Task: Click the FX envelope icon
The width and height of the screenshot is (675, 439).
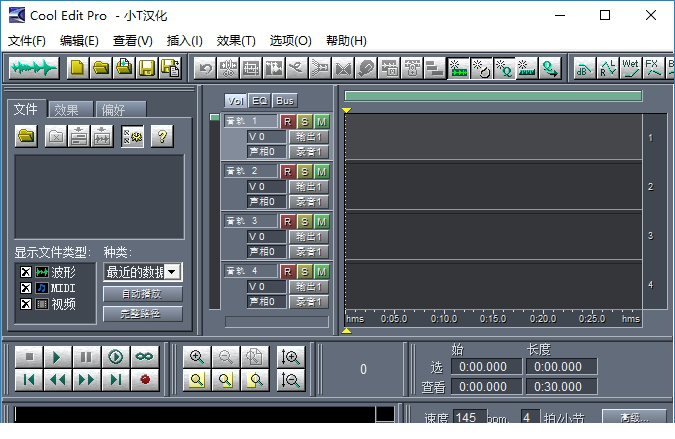Action: [653, 68]
